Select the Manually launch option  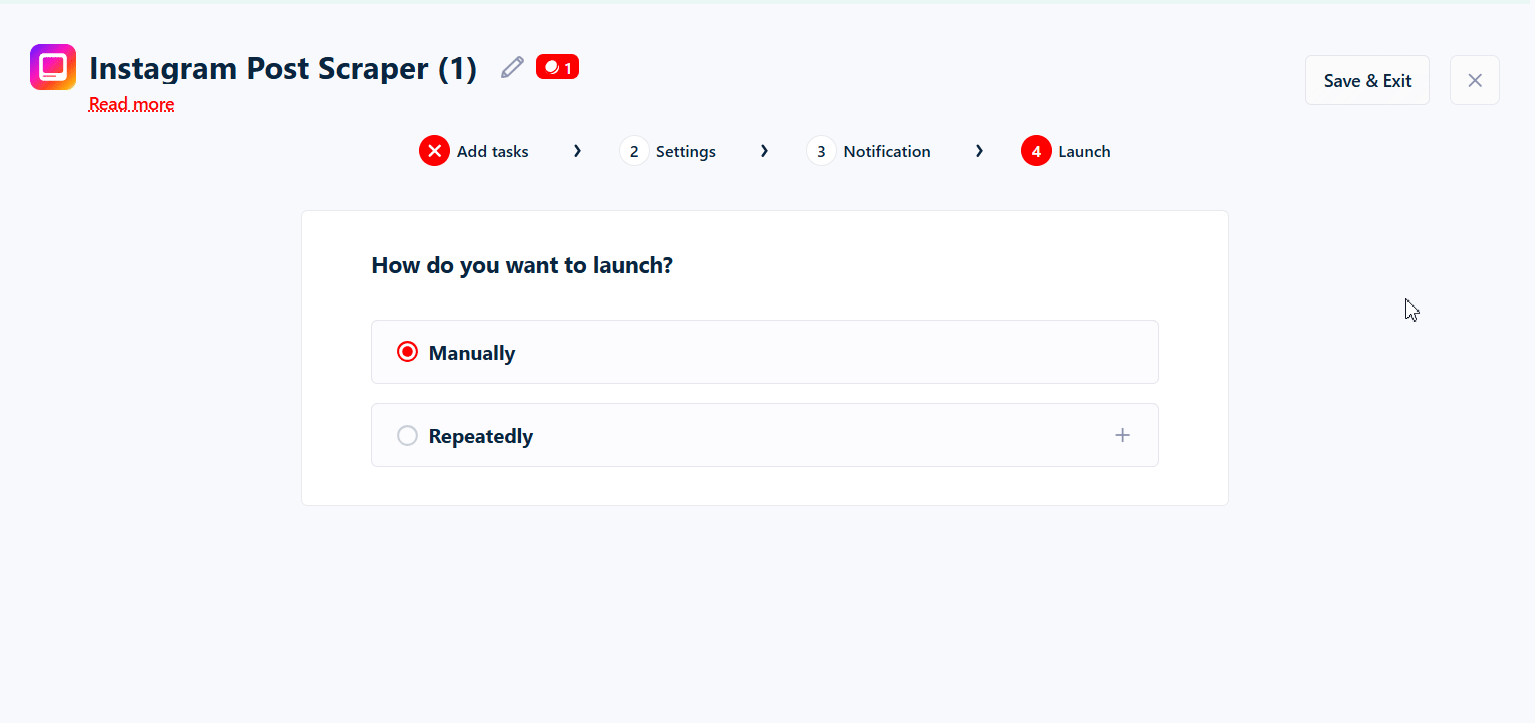pos(407,351)
